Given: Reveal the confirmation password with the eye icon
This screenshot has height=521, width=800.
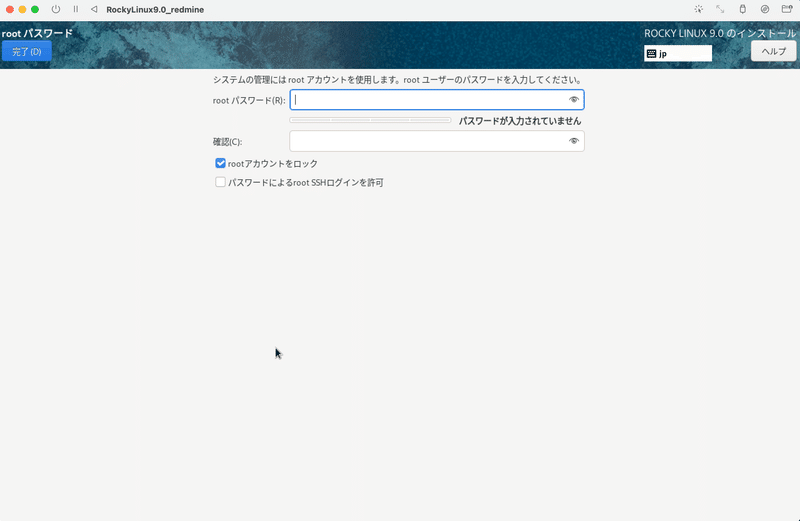Looking at the screenshot, I should pyautogui.click(x=573, y=141).
